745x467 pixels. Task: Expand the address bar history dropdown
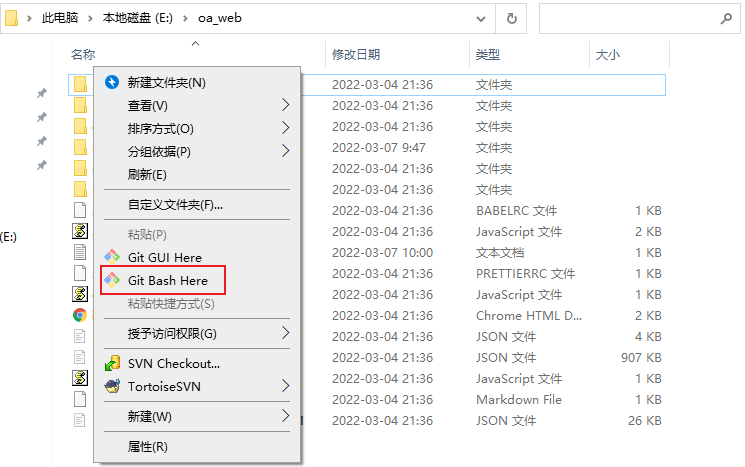pyautogui.click(x=481, y=19)
